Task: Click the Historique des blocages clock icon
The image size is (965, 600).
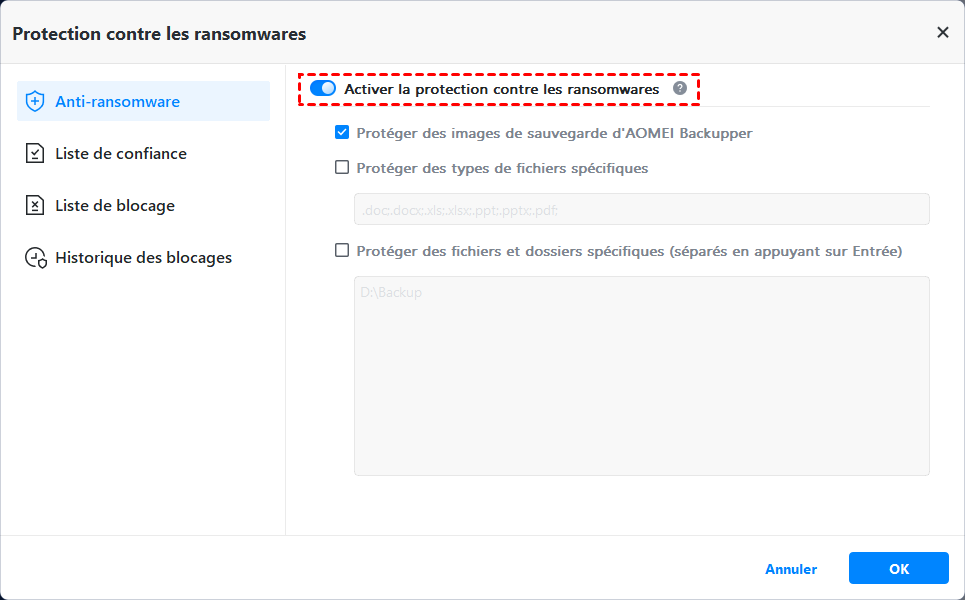Action: click(x=36, y=258)
